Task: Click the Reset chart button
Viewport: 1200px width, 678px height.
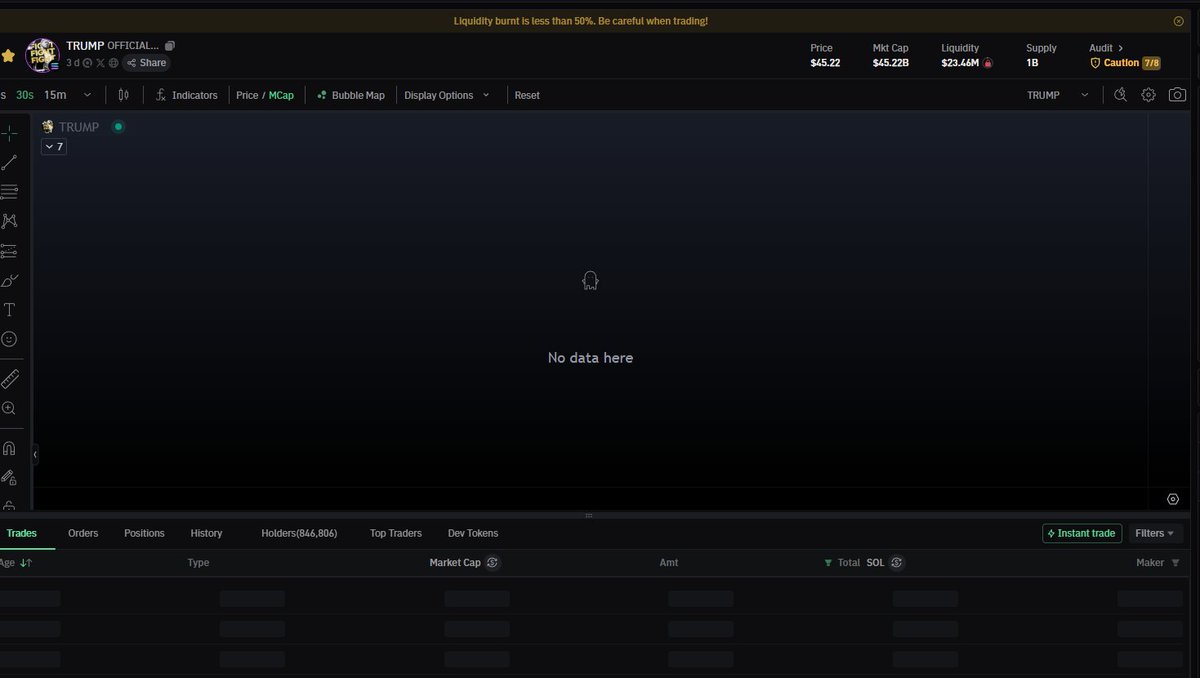Action: (527, 95)
